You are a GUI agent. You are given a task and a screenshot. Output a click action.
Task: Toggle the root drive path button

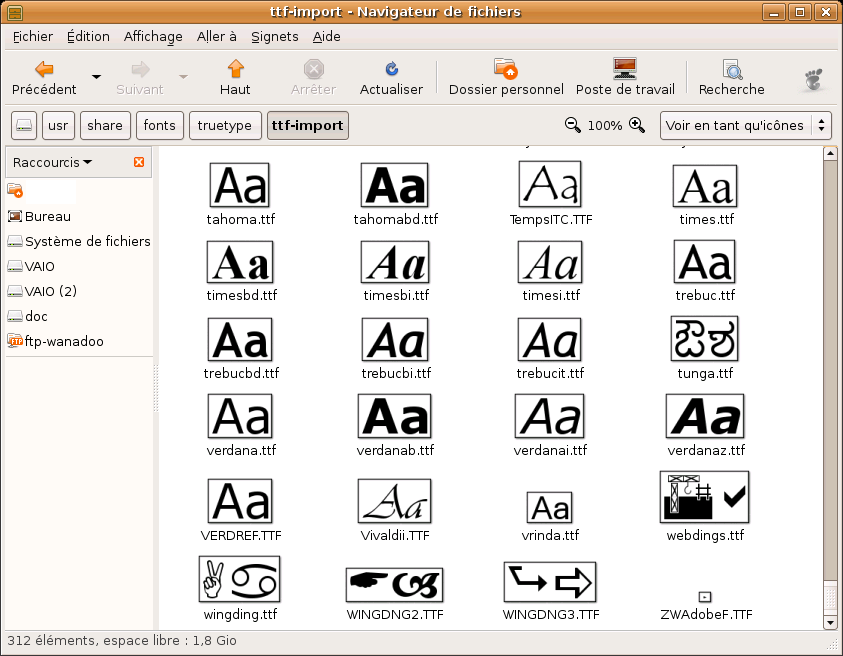25,126
